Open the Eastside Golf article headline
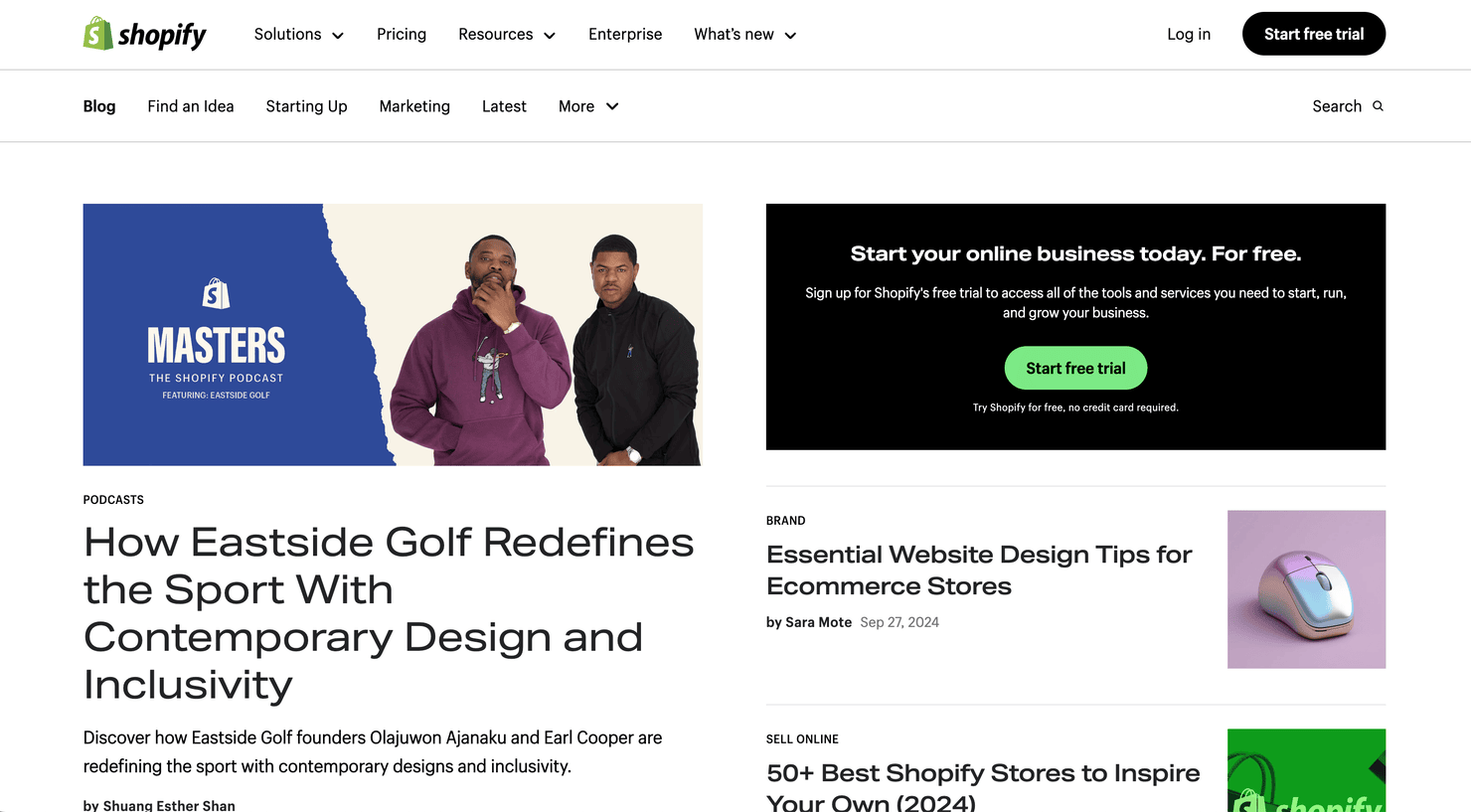Image resolution: width=1471 pixels, height=812 pixels. [389, 613]
